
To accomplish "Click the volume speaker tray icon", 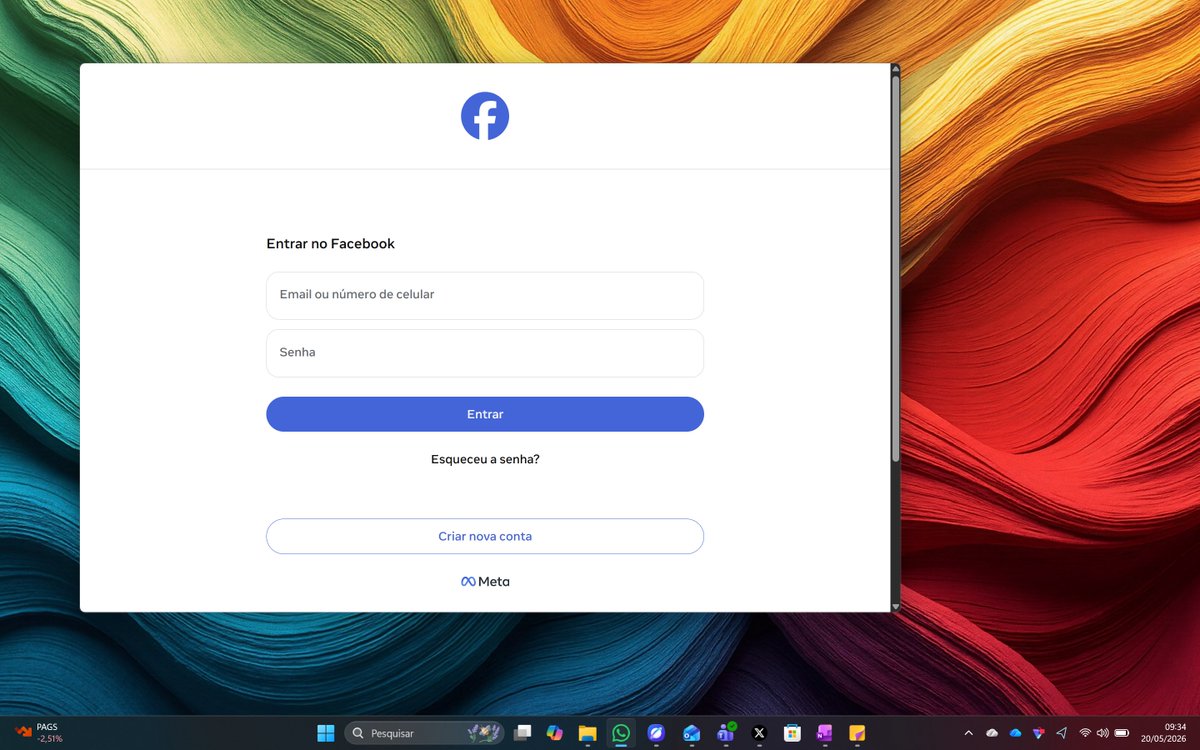I will point(1103,733).
